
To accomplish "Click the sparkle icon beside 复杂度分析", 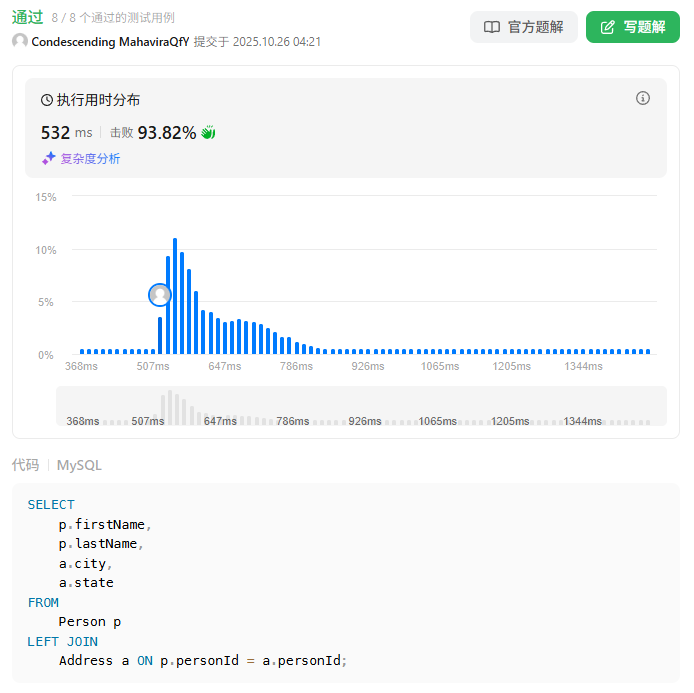I will pos(48,158).
